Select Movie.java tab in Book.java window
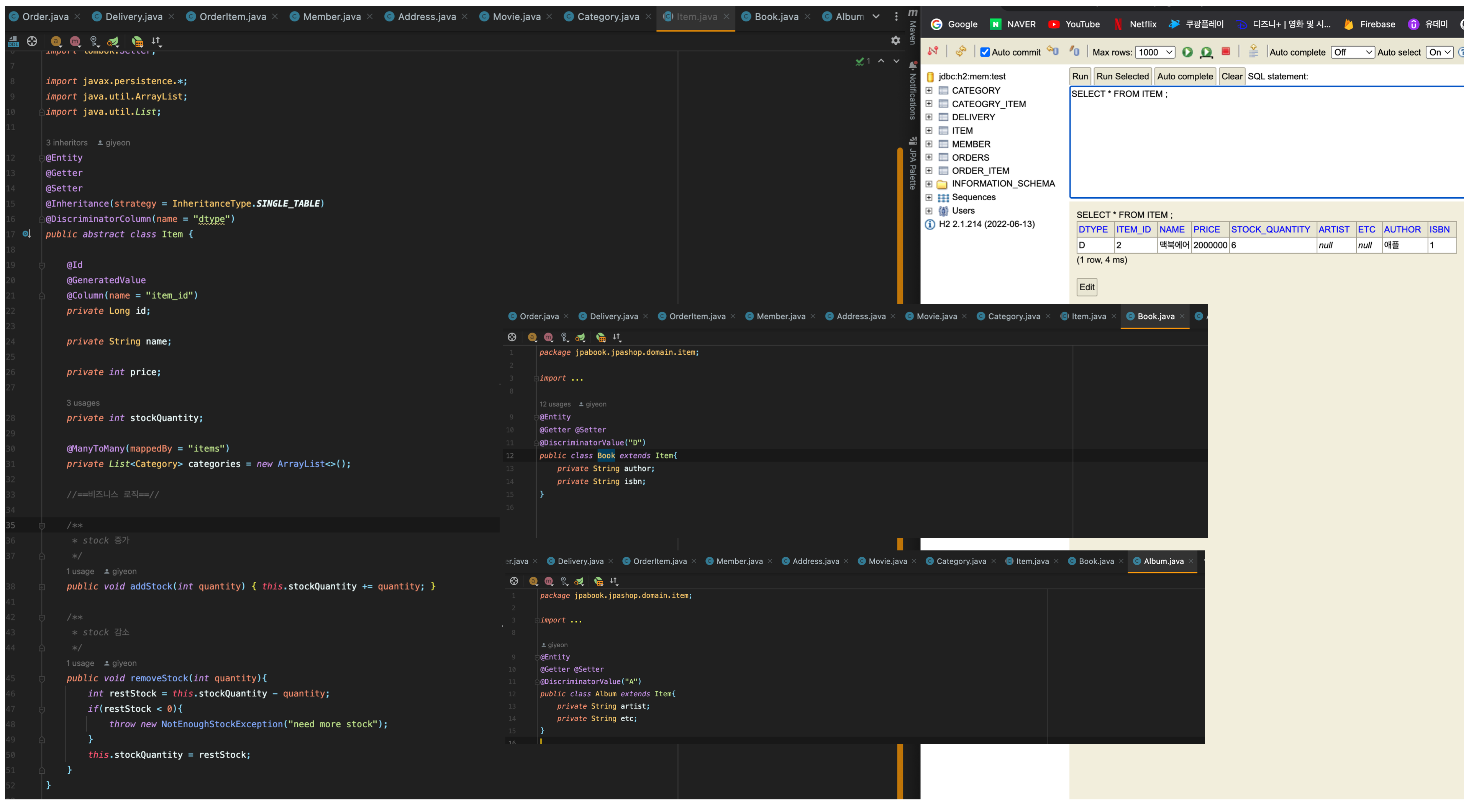The height and width of the screenshot is (812, 1479). 936,316
